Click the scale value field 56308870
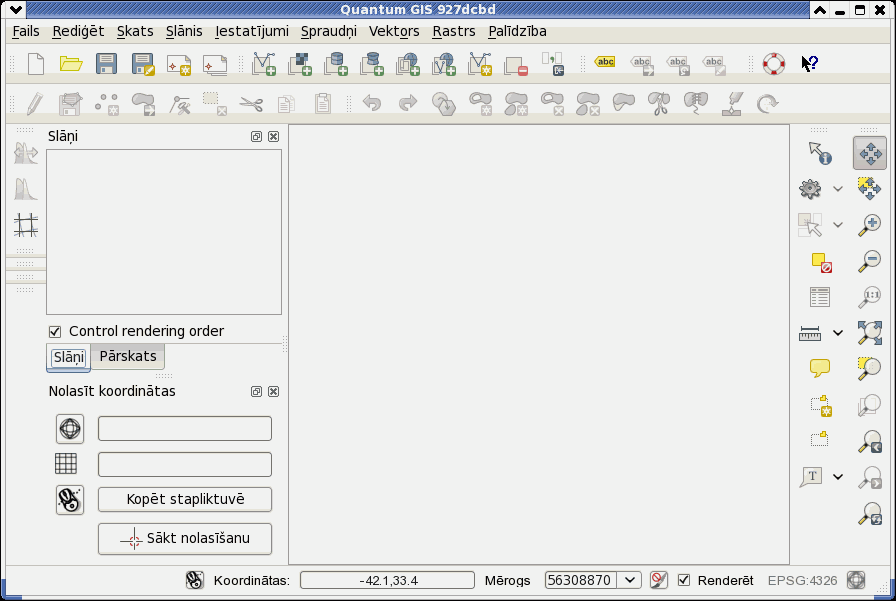Viewport: 896px width, 601px height. tap(581, 580)
